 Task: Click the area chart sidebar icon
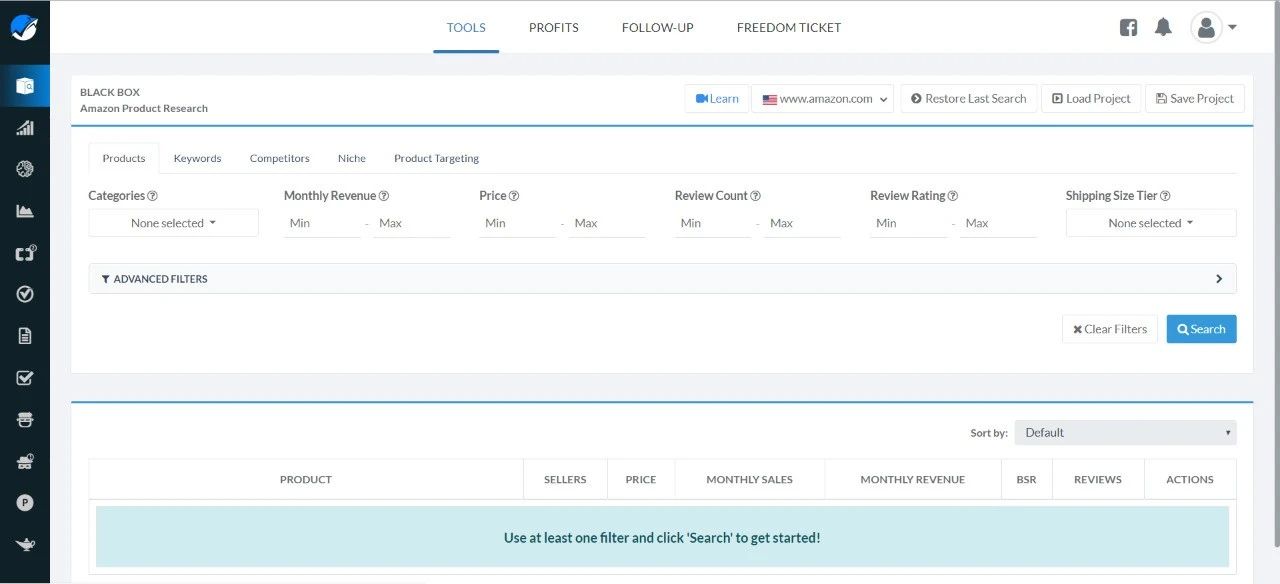[x=25, y=211]
